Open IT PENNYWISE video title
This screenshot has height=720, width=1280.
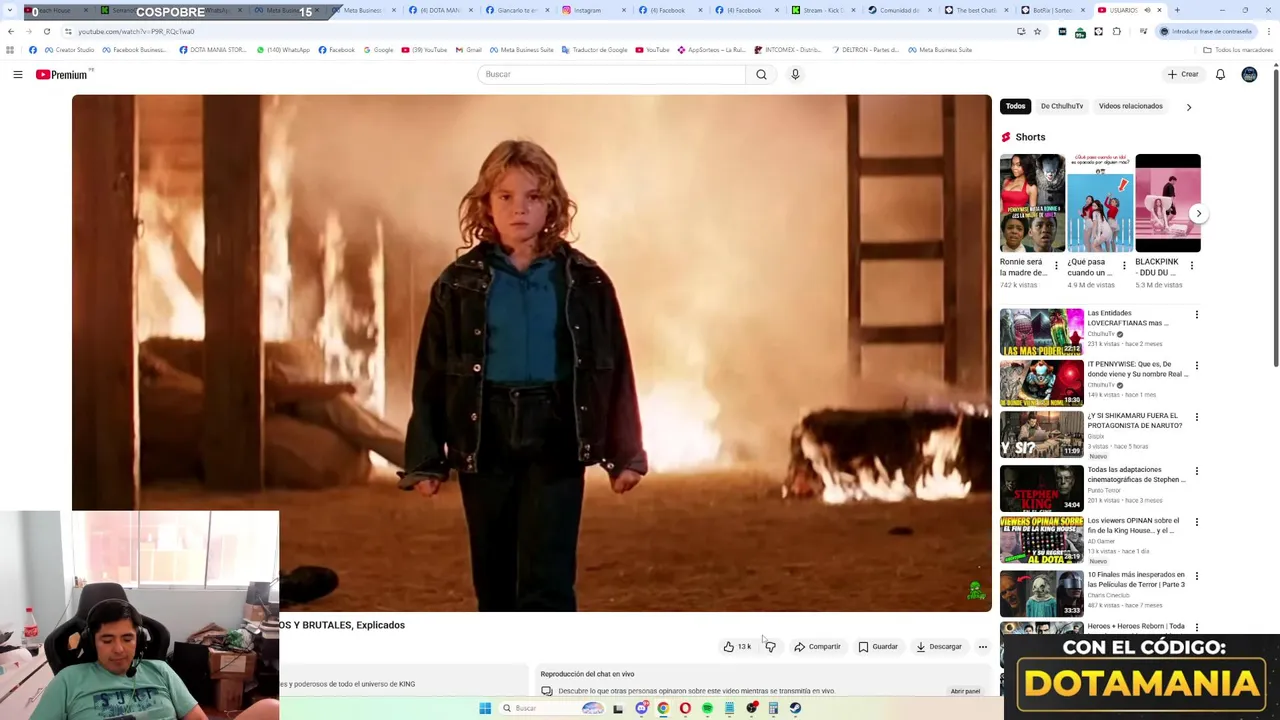[1138, 369]
